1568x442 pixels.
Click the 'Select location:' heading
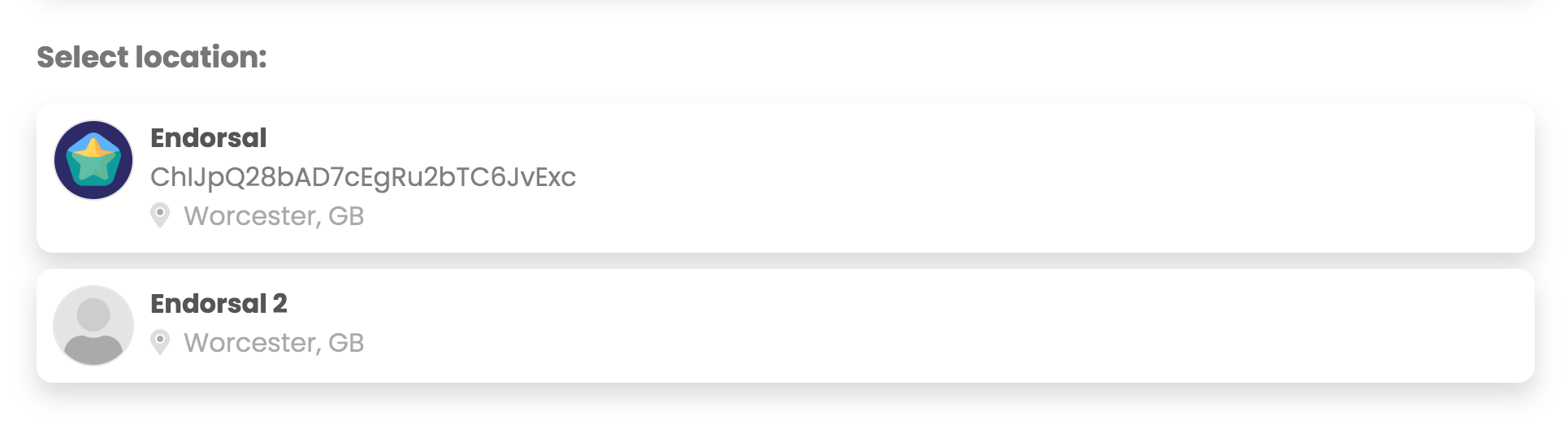(x=152, y=57)
